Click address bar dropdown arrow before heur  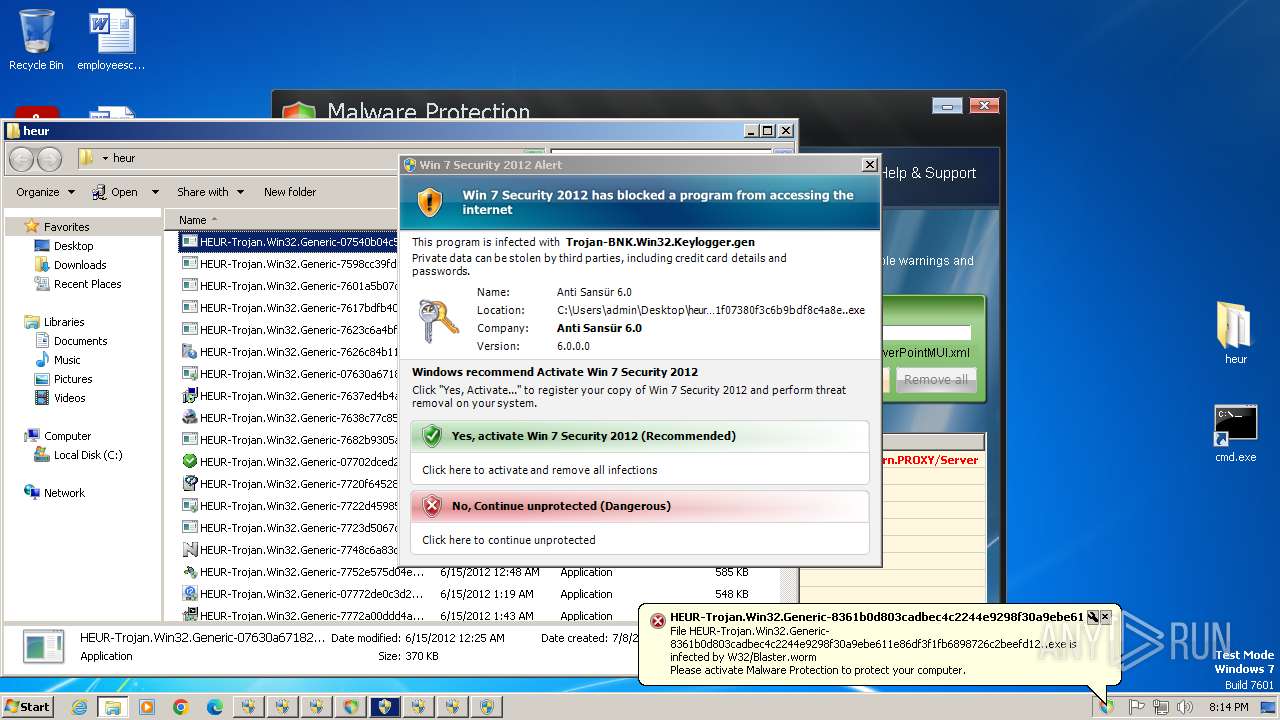click(106, 158)
